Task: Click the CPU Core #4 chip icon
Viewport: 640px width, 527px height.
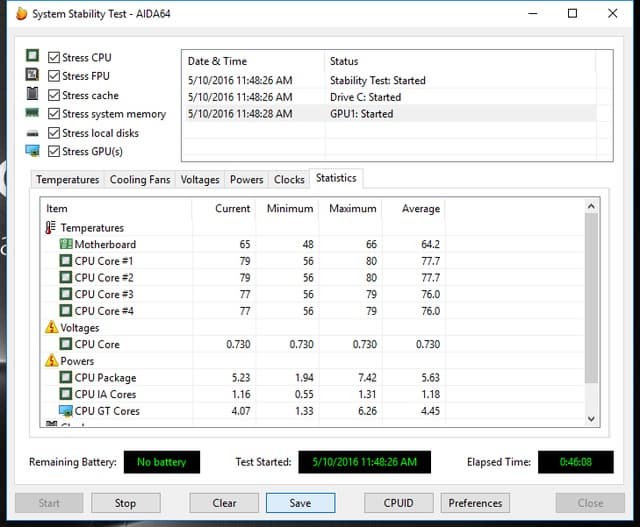Action: tap(66, 311)
